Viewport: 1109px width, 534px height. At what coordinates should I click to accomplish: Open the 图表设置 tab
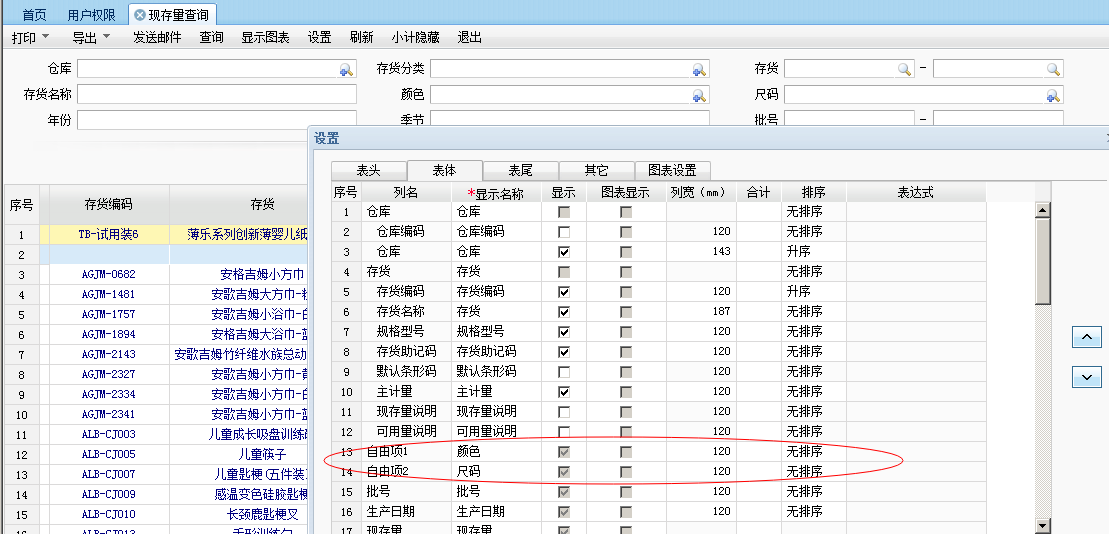pyautogui.click(x=672, y=171)
